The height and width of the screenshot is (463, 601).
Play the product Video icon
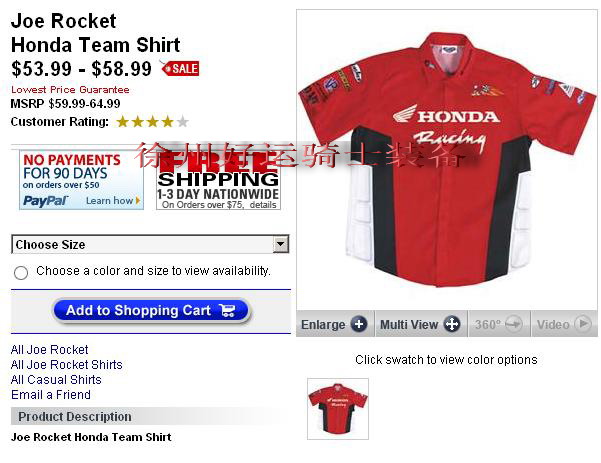(583, 324)
